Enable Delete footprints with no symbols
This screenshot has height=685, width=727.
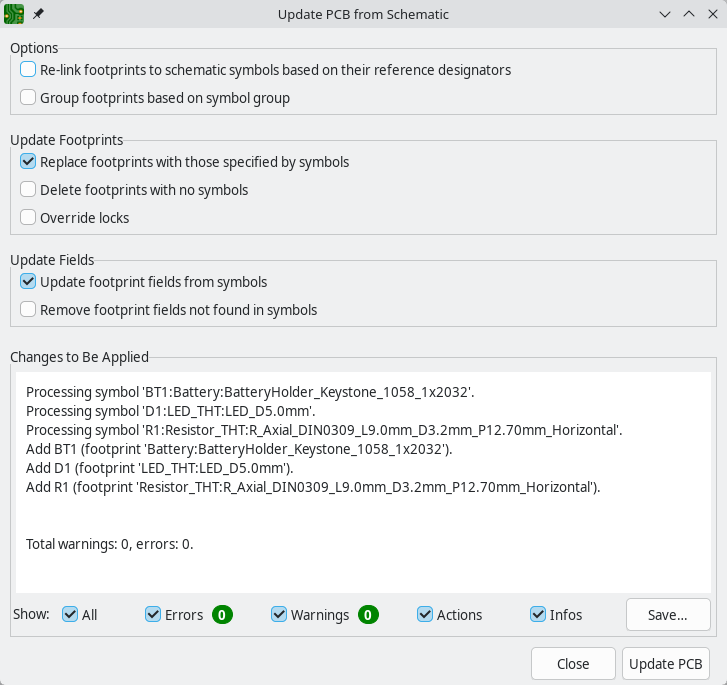click(x=28, y=189)
